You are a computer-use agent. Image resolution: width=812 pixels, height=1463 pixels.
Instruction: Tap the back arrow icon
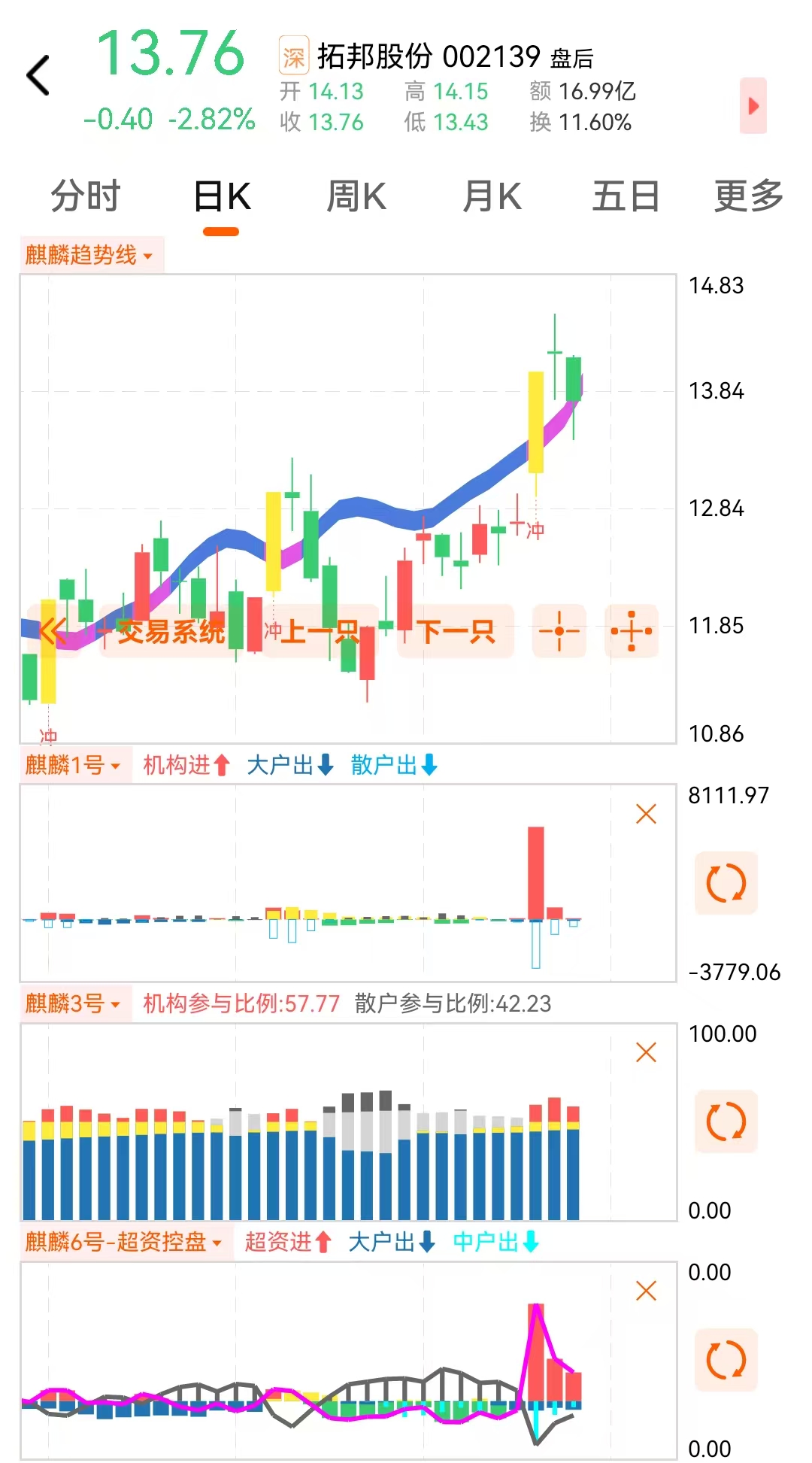tap(38, 76)
